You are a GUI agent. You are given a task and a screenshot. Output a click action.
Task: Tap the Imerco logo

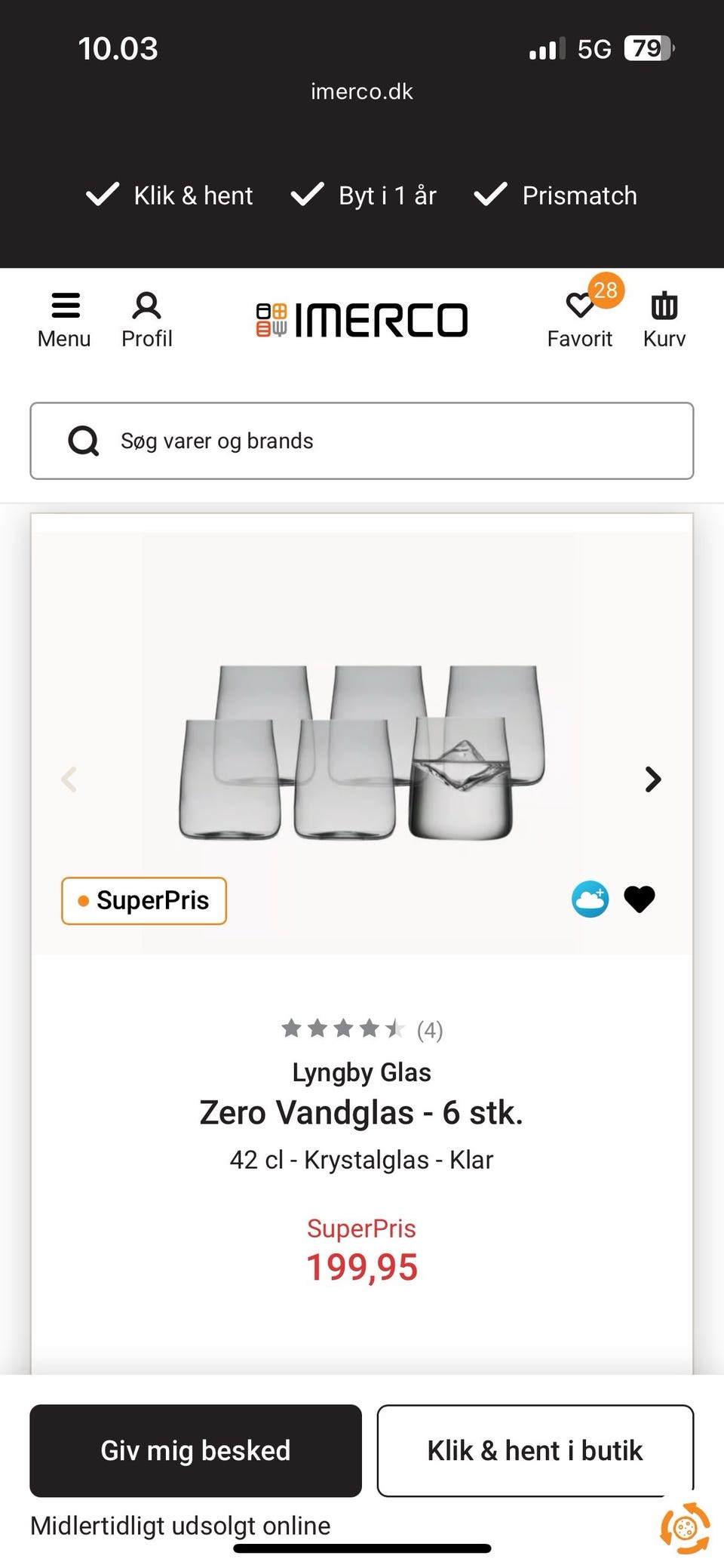point(362,320)
